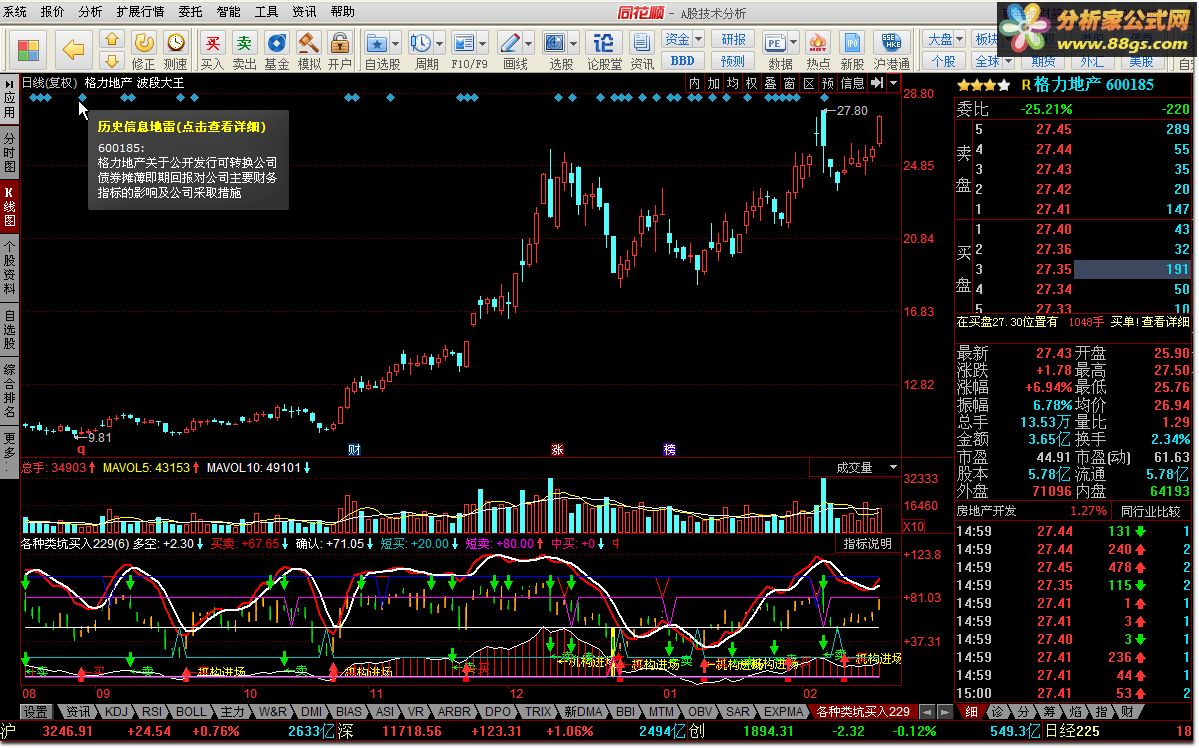Click the up arrow toolbar icon

click(x=112, y=39)
